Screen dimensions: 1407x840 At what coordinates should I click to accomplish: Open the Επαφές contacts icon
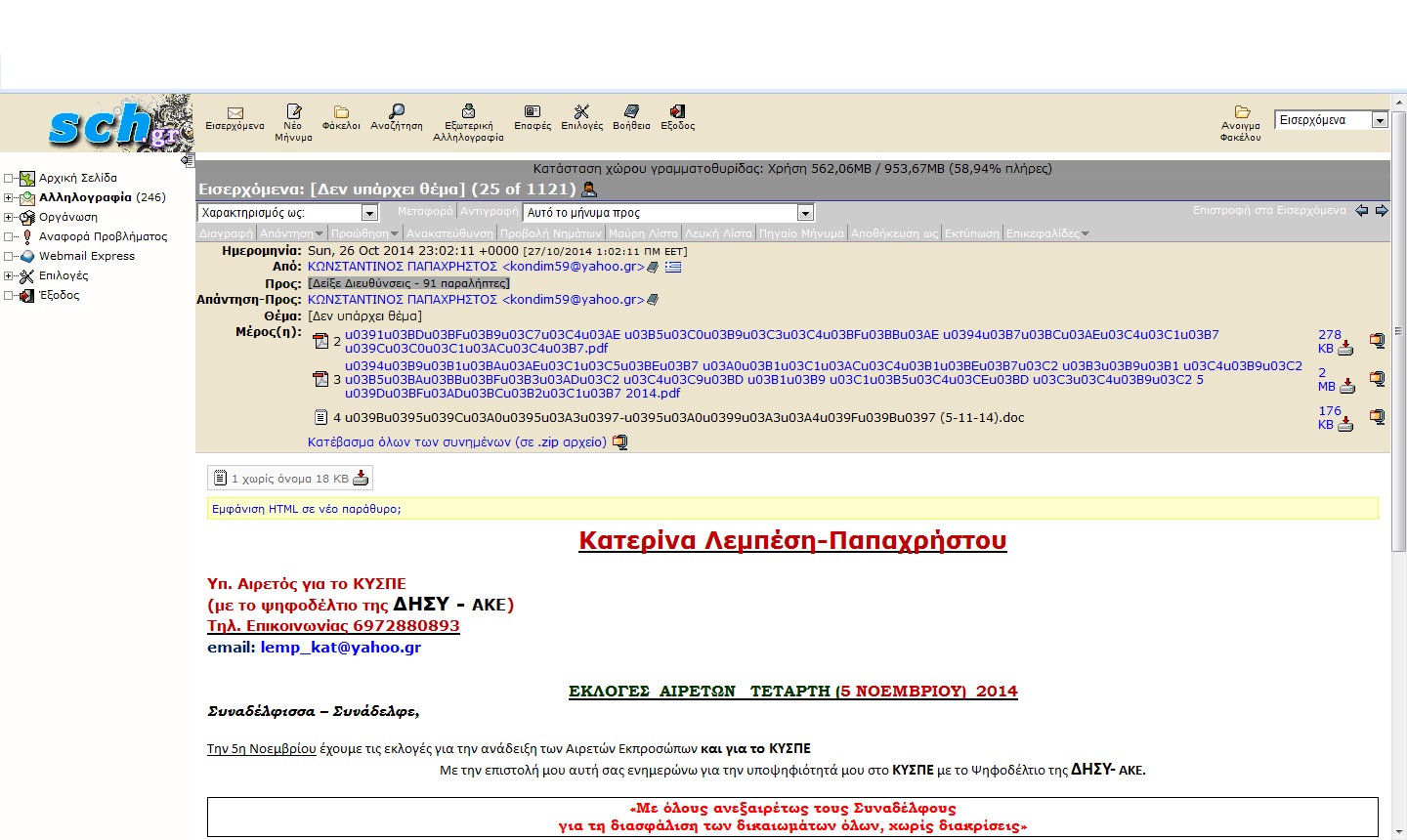pos(533,112)
